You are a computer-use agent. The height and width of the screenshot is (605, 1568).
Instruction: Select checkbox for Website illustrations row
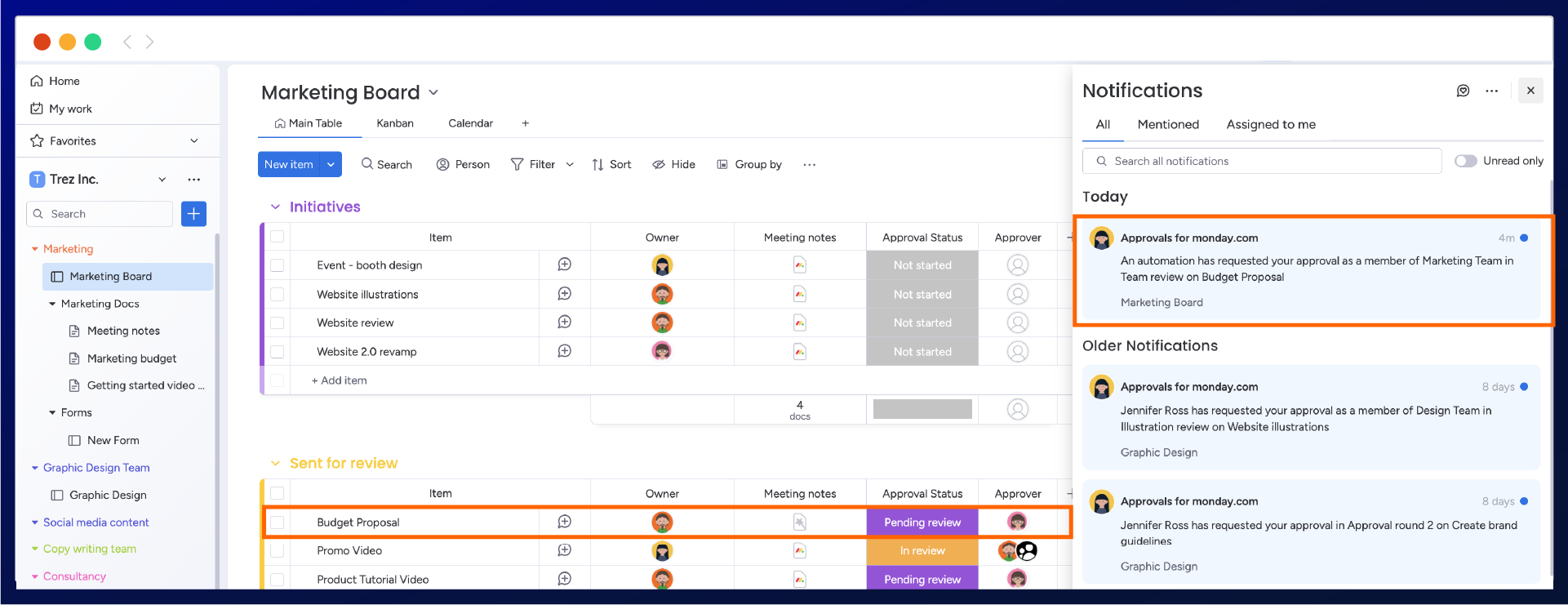click(278, 294)
